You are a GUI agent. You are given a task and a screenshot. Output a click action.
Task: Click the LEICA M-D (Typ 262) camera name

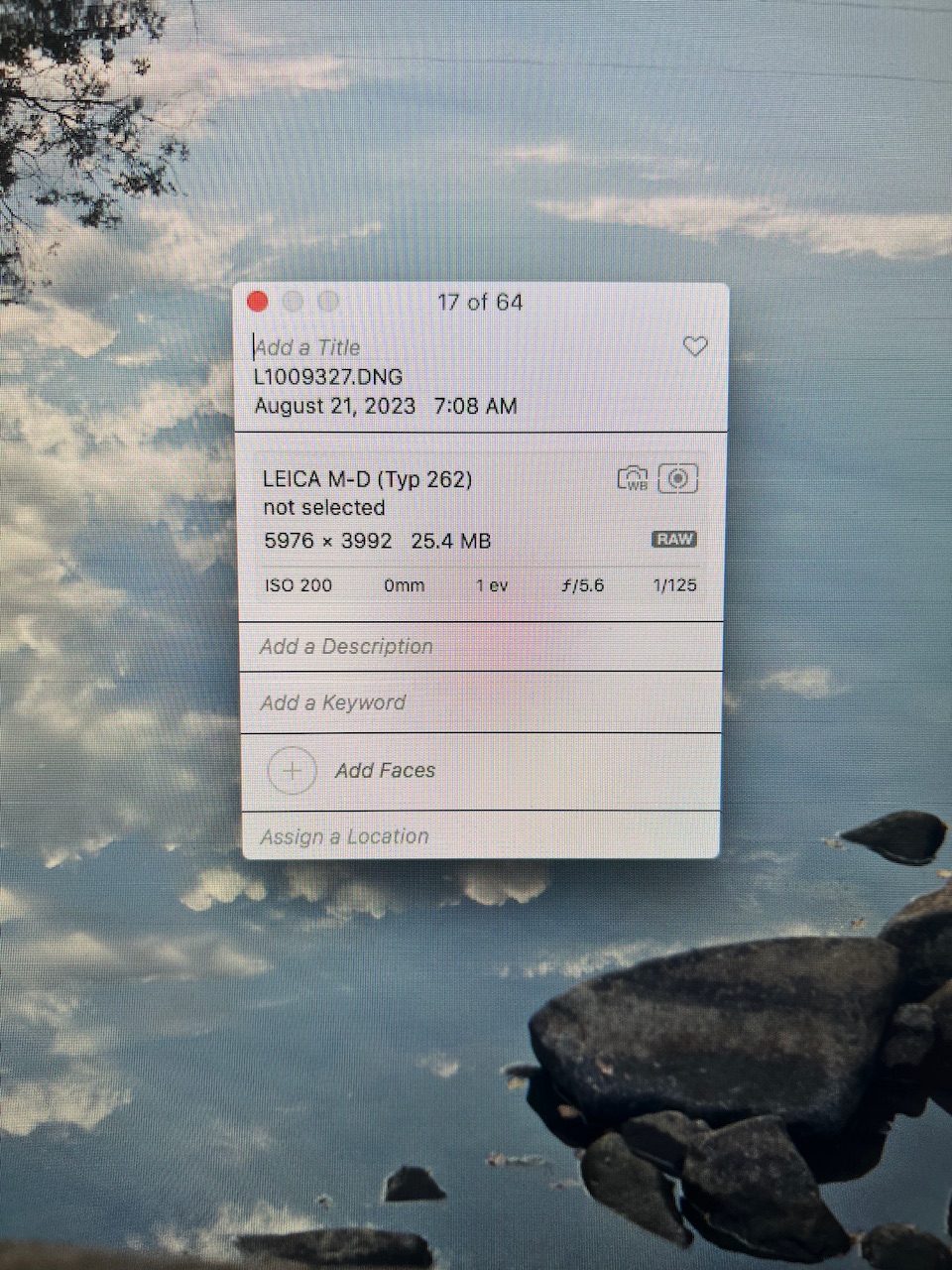click(367, 479)
